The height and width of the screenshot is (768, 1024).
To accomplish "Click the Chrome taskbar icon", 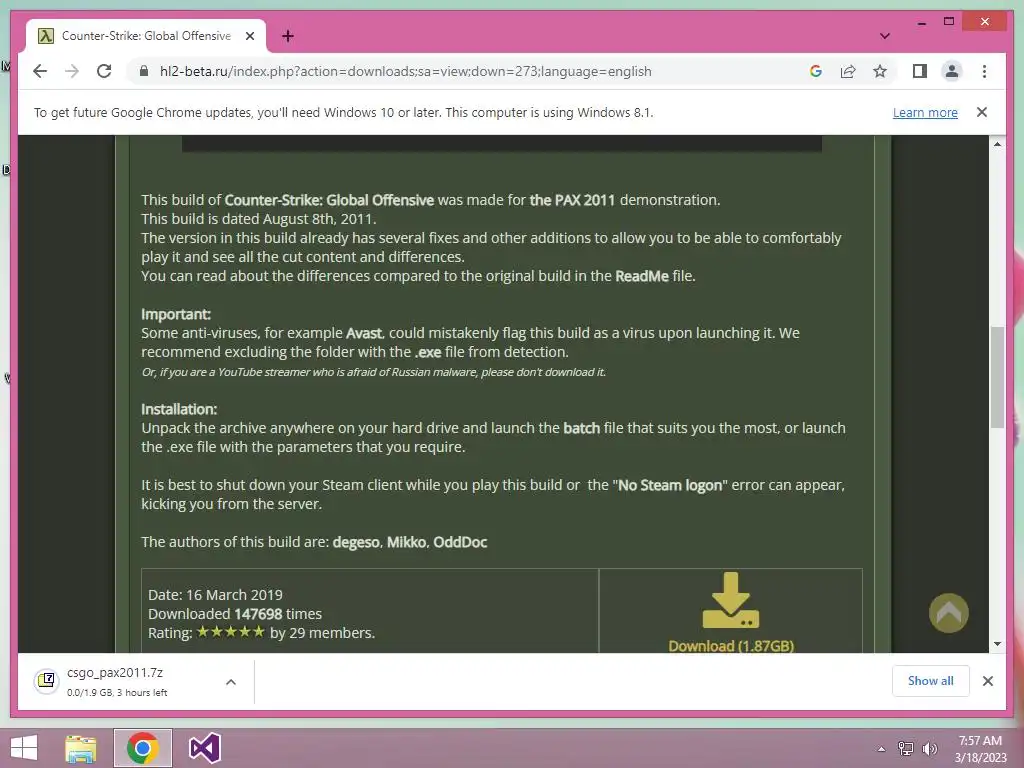I will click(142, 748).
